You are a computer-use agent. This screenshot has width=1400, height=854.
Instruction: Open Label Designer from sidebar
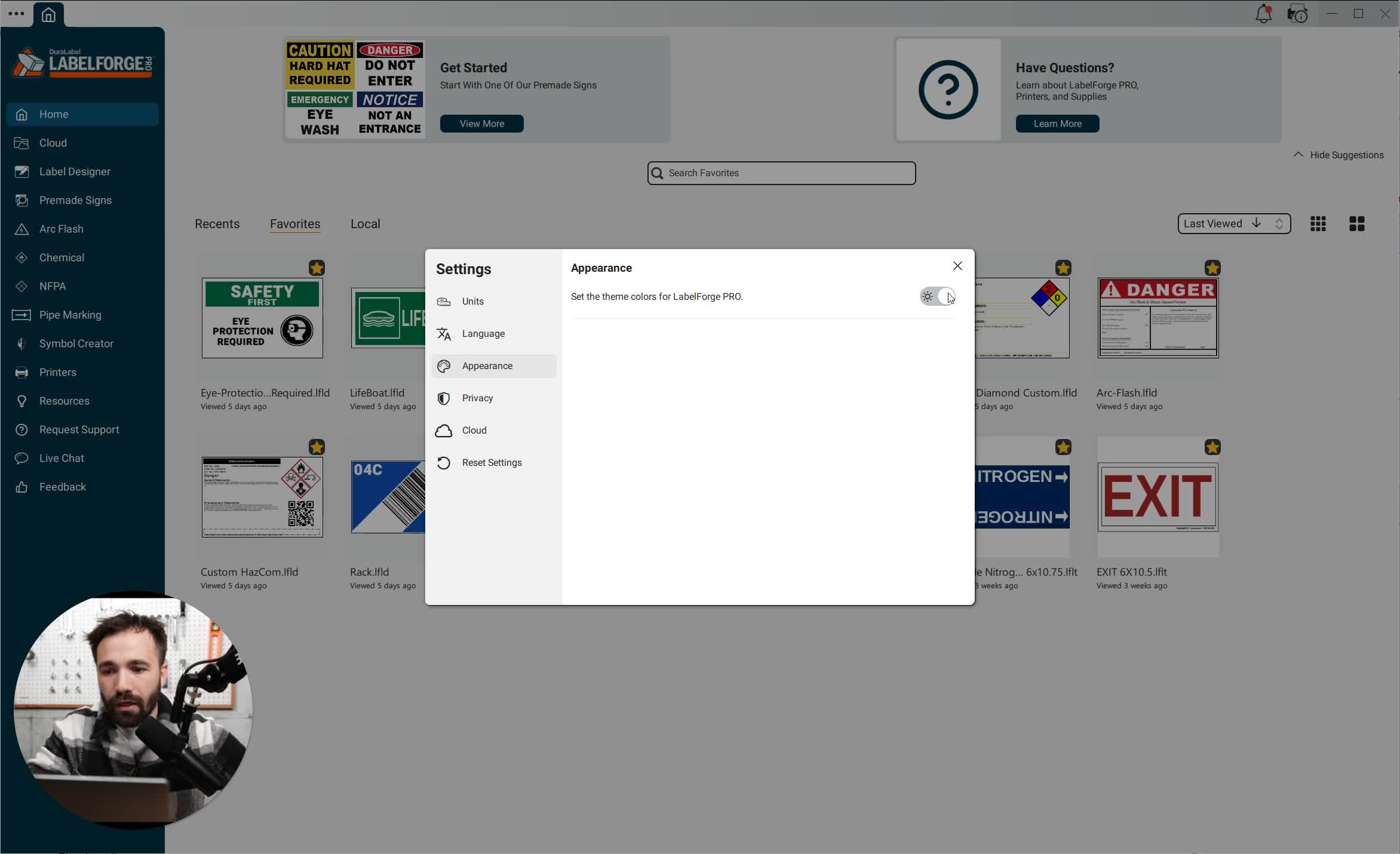point(82,171)
